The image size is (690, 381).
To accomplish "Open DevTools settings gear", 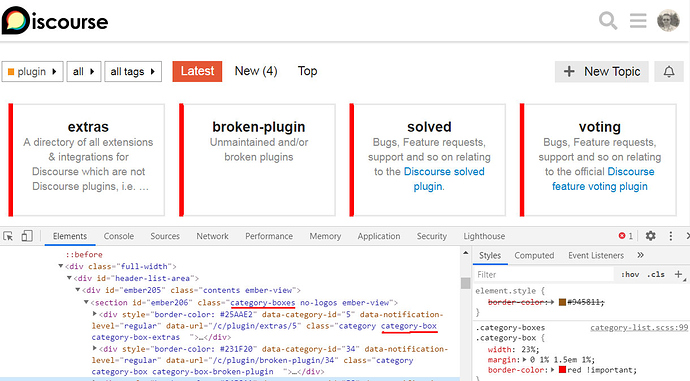I will (x=650, y=236).
